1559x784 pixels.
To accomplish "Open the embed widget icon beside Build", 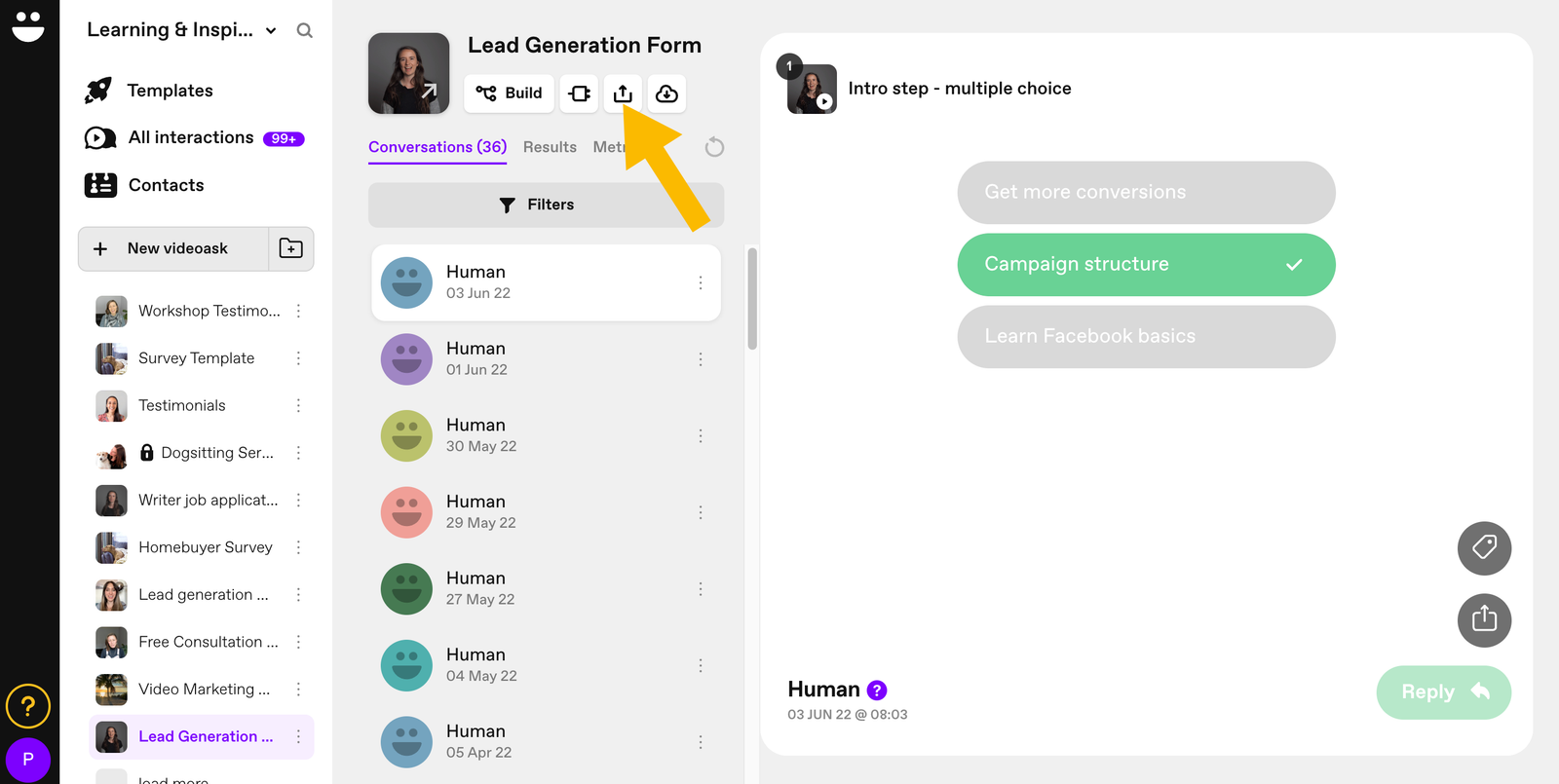I will click(580, 93).
